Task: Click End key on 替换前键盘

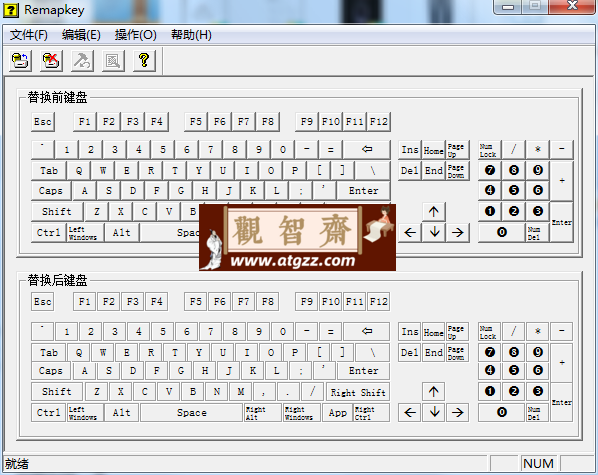Action: click(x=434, y=171)
